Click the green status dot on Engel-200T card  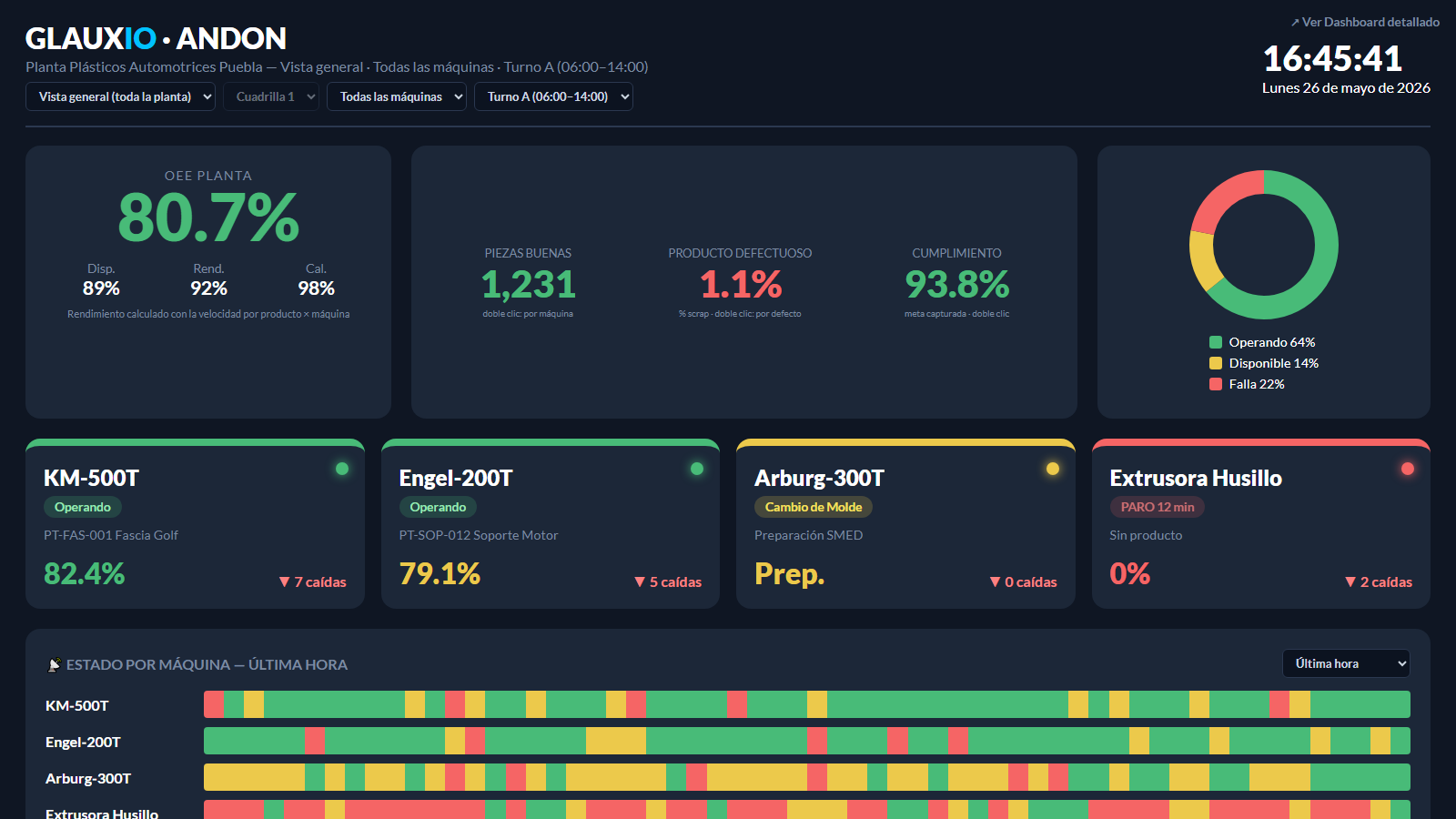point(697,469)
